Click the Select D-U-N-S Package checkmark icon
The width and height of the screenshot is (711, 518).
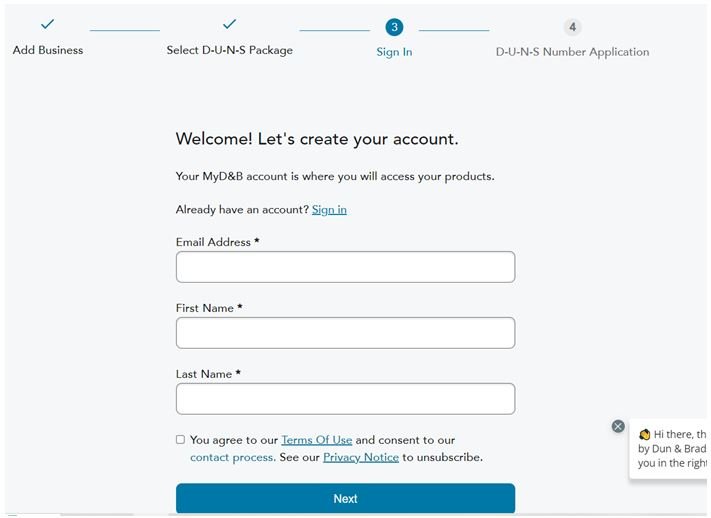click(x=229, y=24)
